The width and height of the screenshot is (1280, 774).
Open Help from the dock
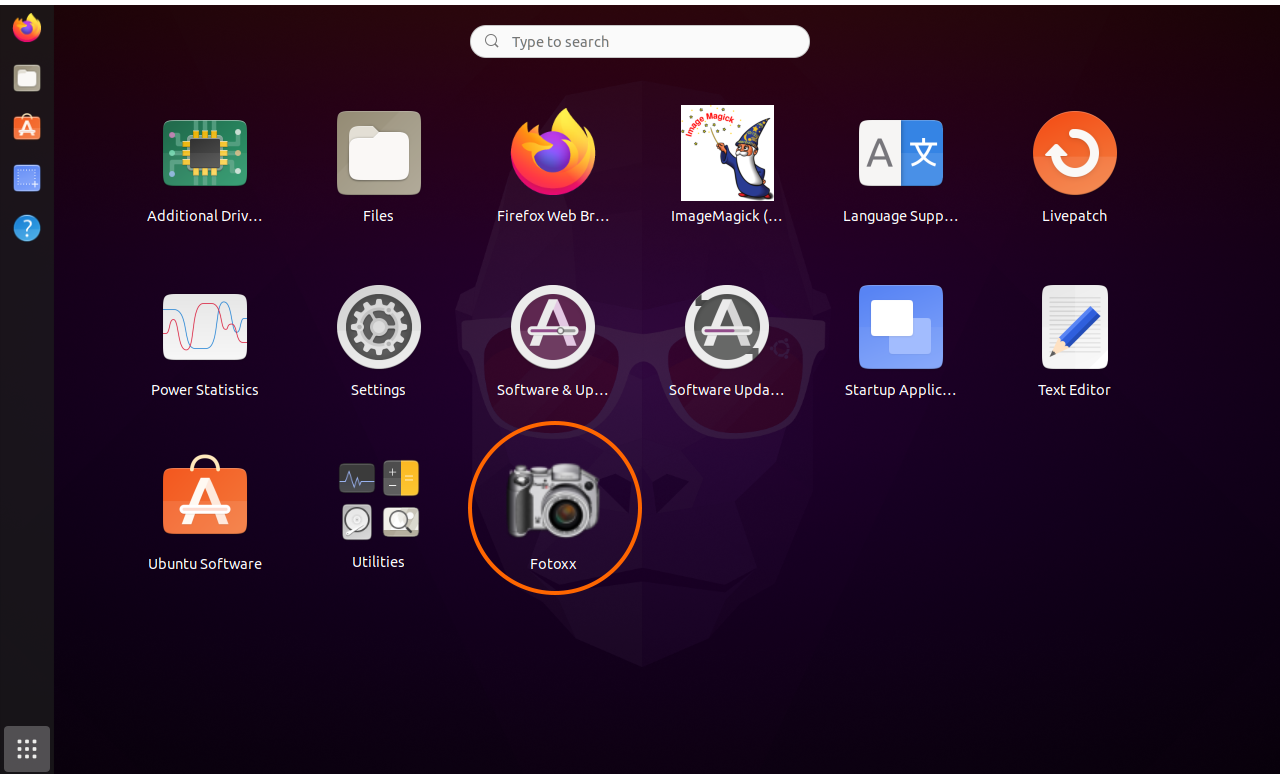[27, 228]
